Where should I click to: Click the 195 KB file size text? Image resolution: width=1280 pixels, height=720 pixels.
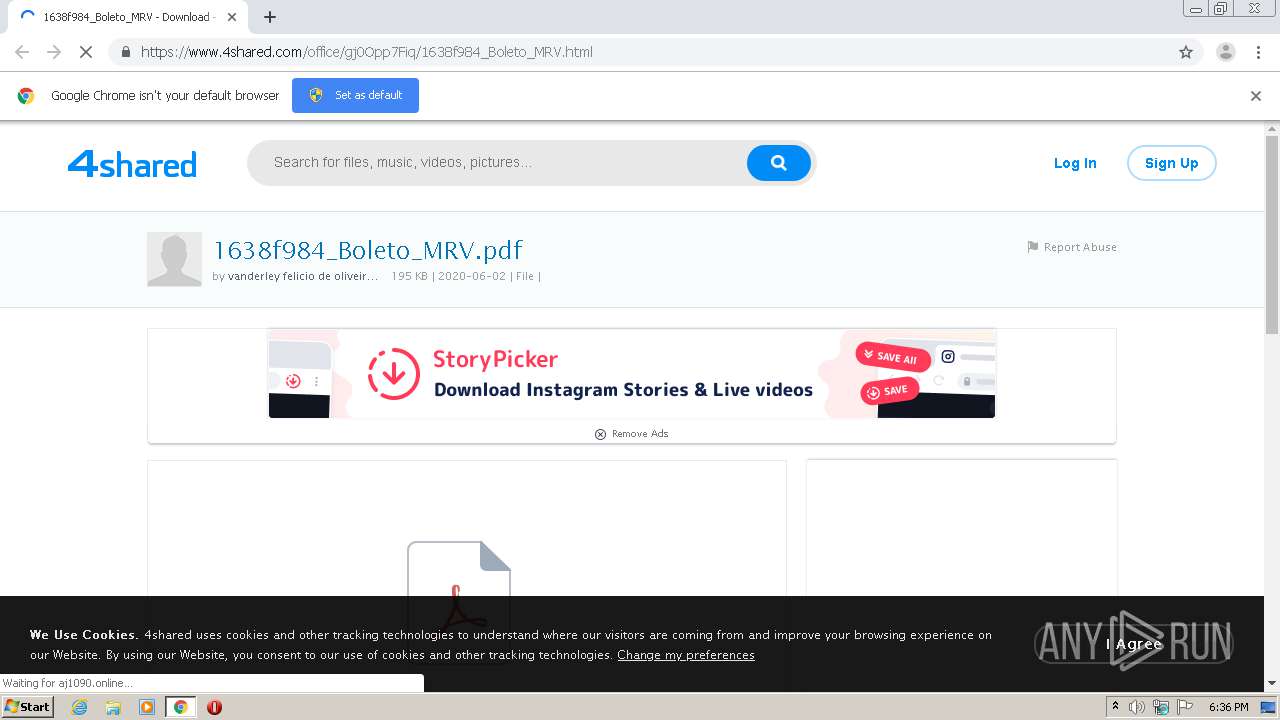[409, 276]
